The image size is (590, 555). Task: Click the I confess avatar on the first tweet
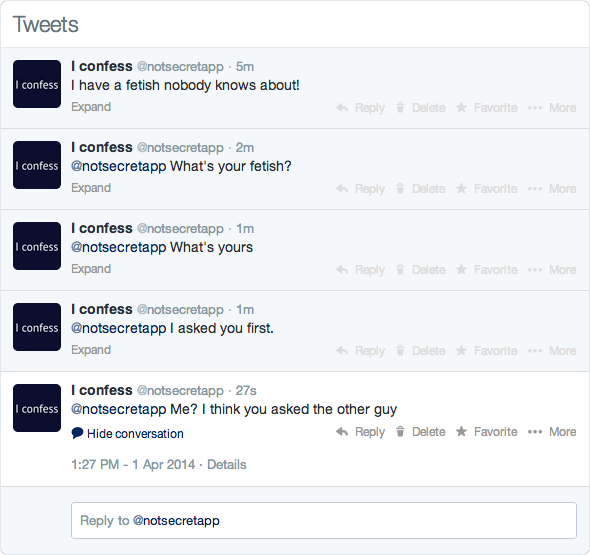coord(37,84)
